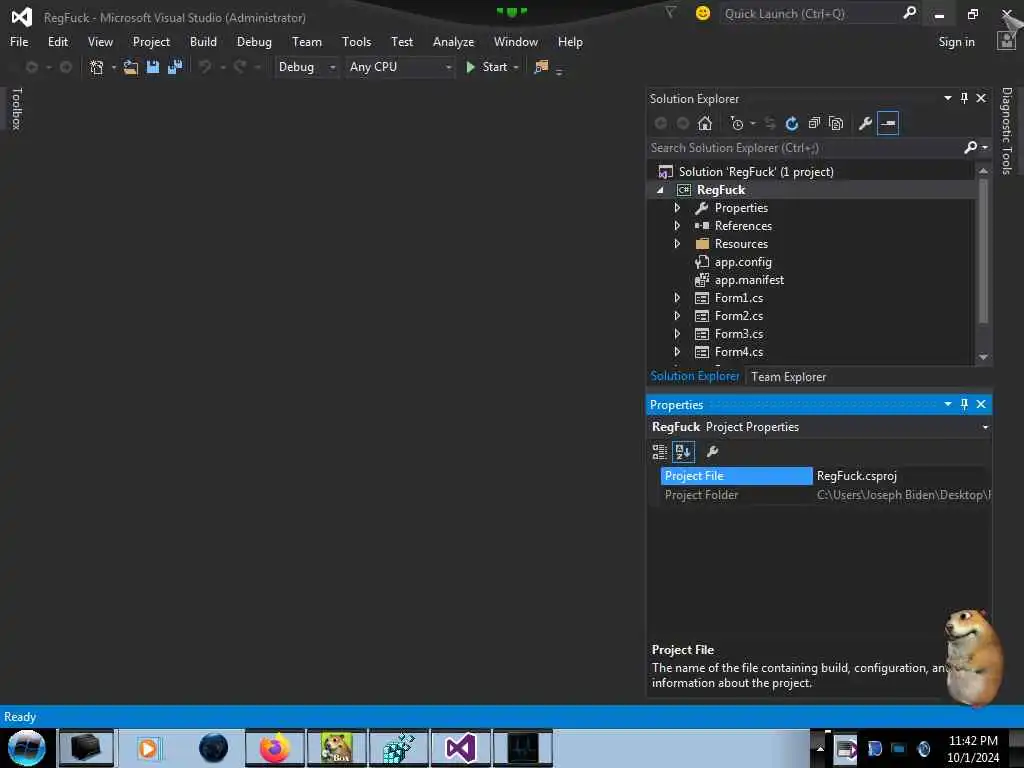Expand the Properties node in Solution Explorer

click(x=677, y=208)
